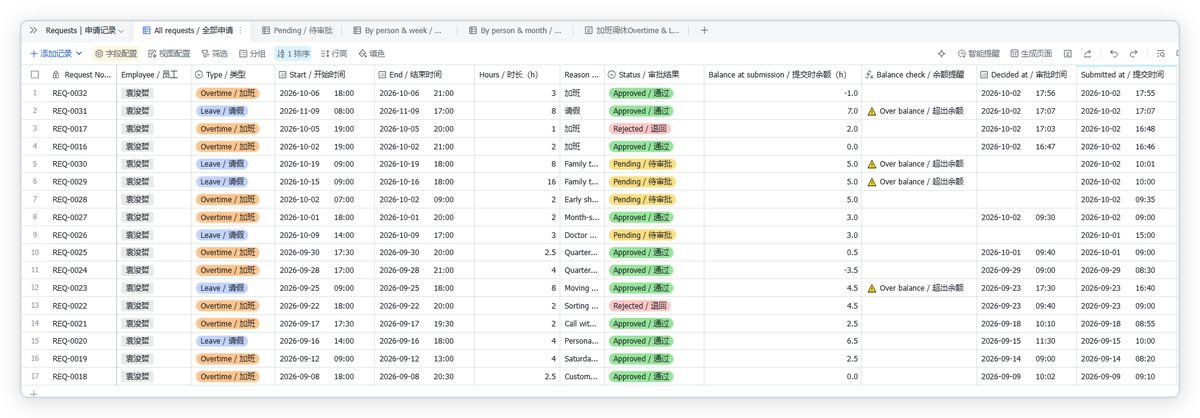Click the form icon next to 生成页面
Screen dimensions: 1200x418
(1068, 54)
